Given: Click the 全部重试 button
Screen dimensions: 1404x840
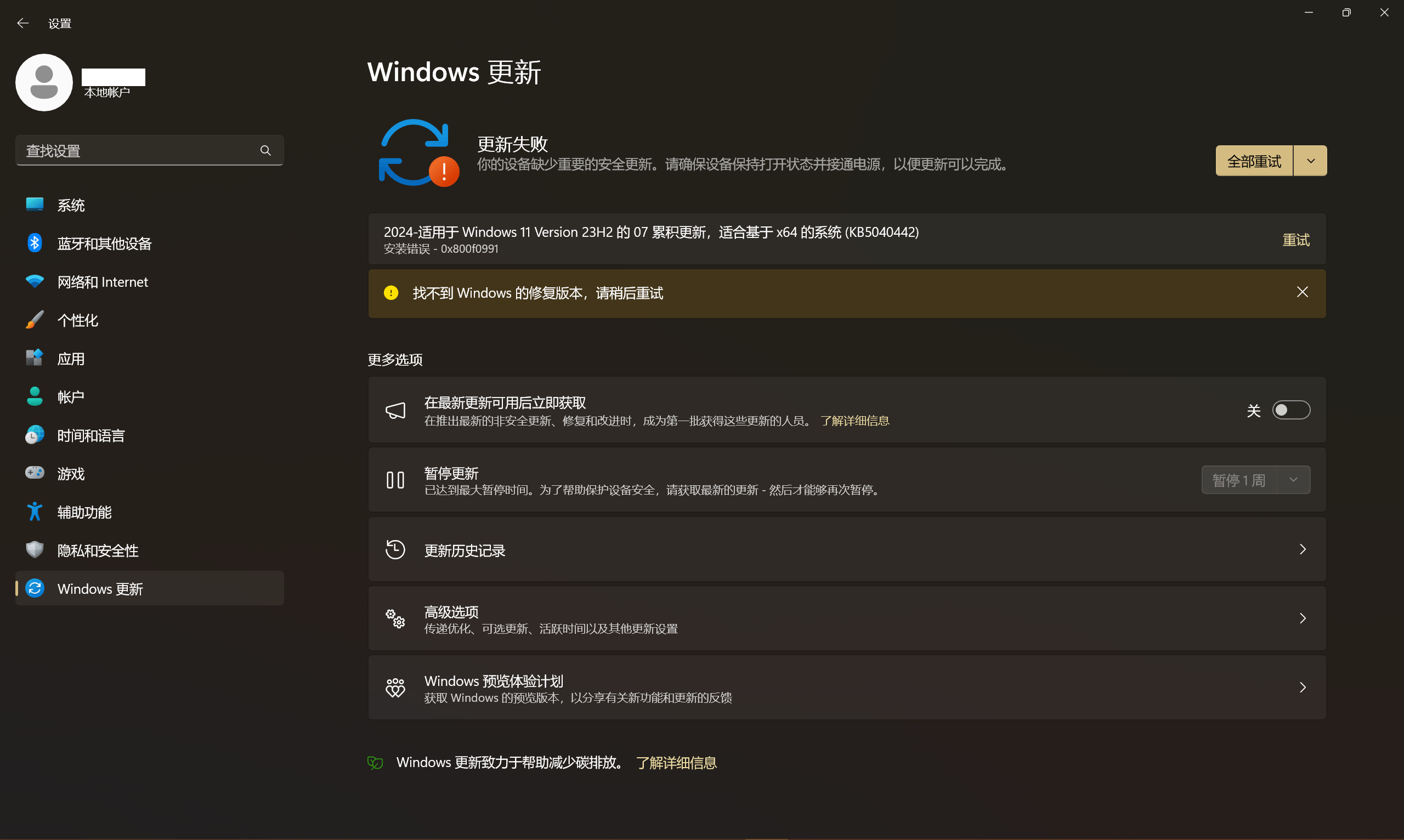Looking at the screenshot, I should [1254, 161].
